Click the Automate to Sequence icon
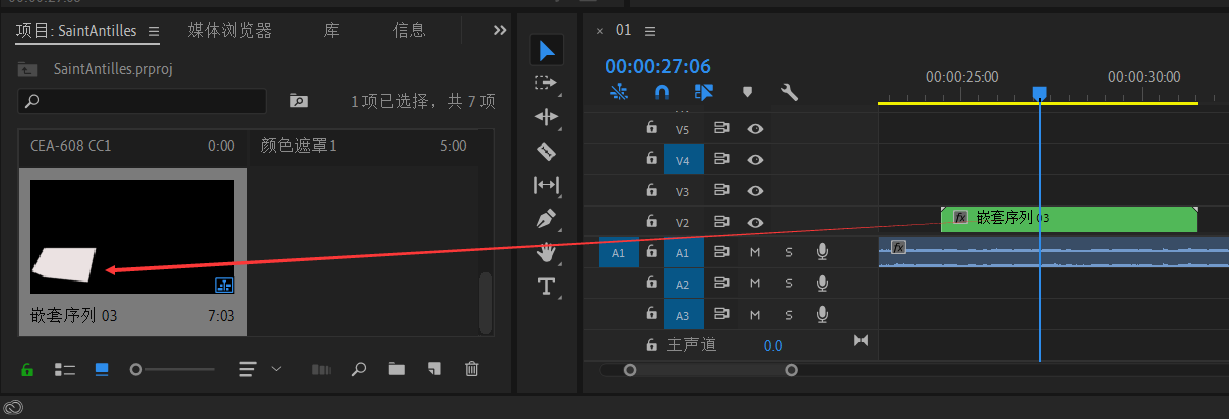The image size is (1229, 419). point(321,369)
